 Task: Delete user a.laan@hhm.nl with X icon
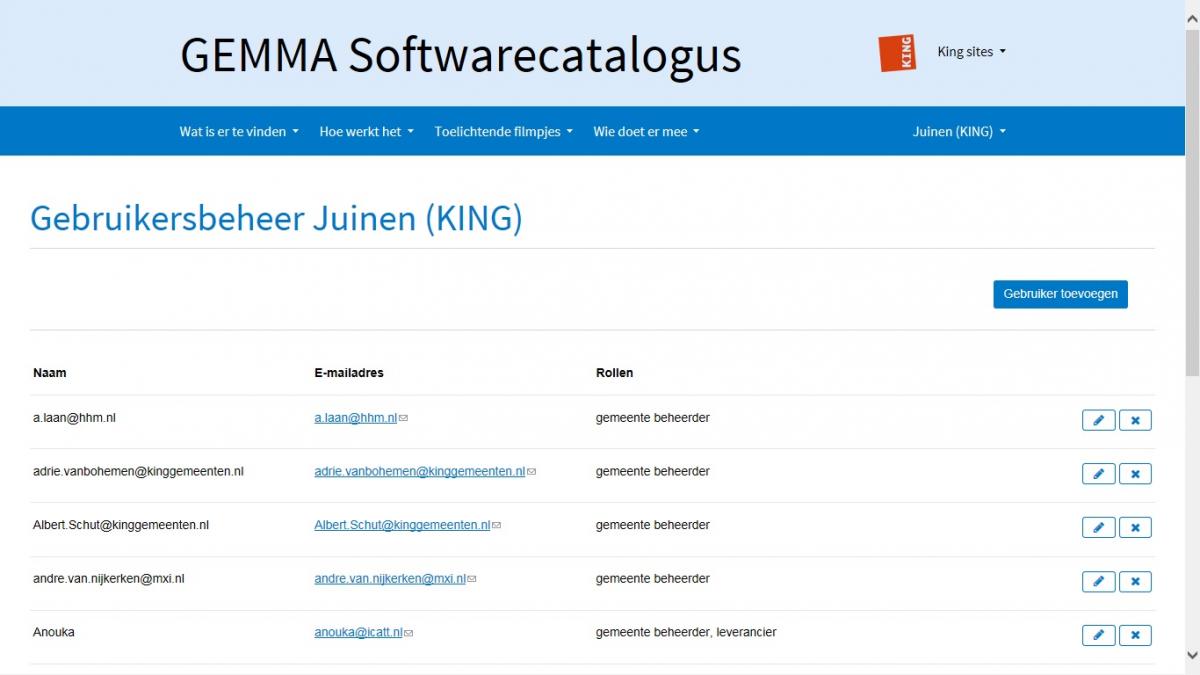1135,420
